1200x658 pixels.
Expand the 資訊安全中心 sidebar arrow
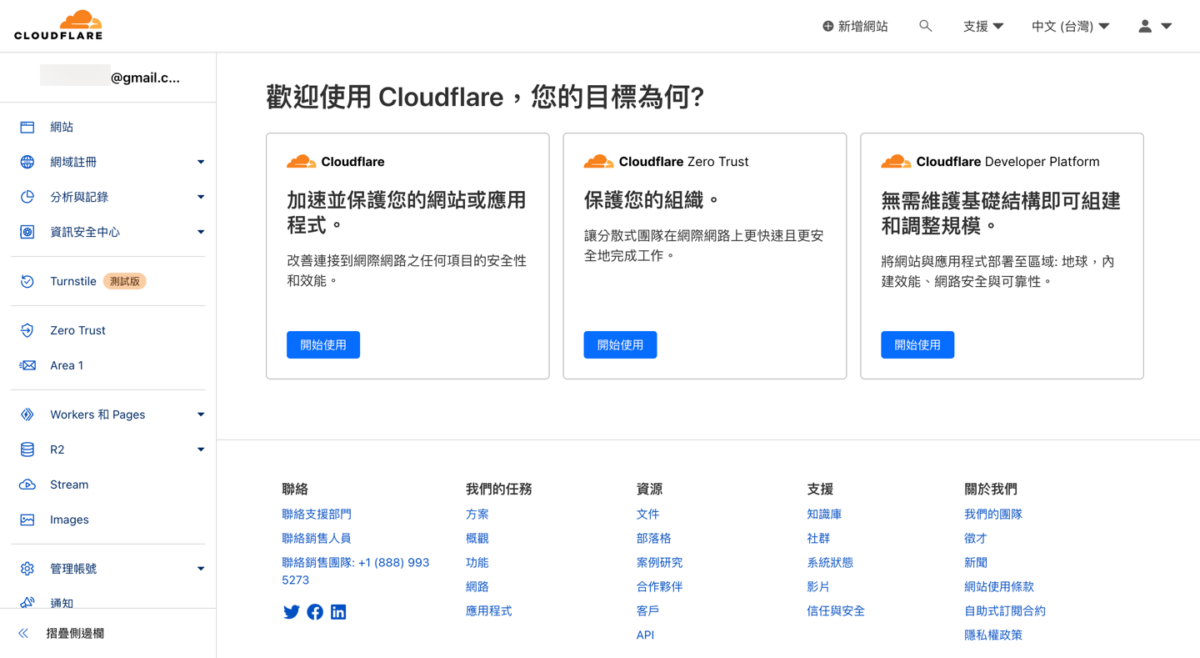click(200, 232)
